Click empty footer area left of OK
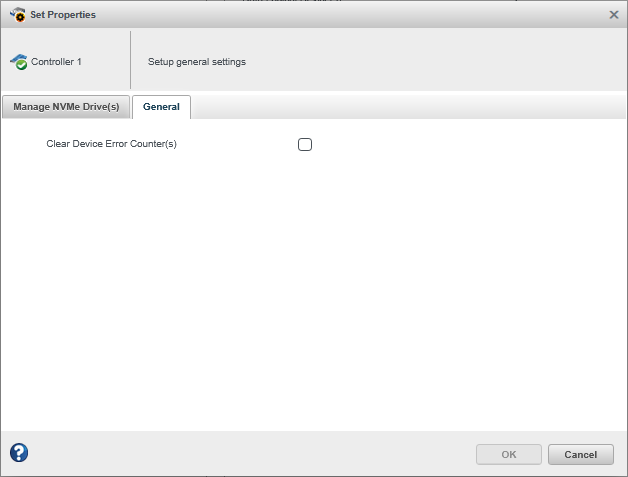The image size is (628, 477). coord(250,454)
